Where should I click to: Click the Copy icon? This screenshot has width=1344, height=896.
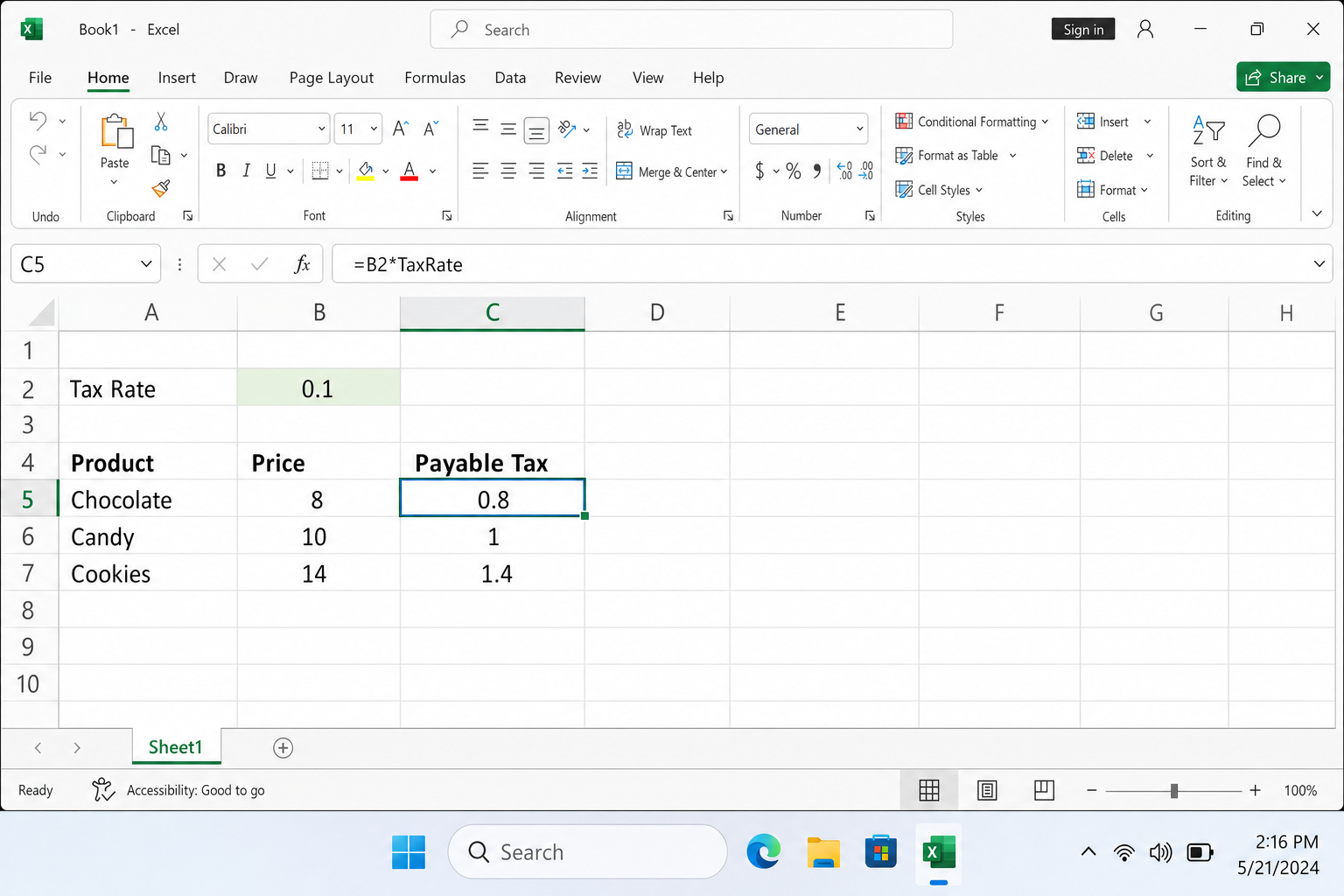point(160,155)
